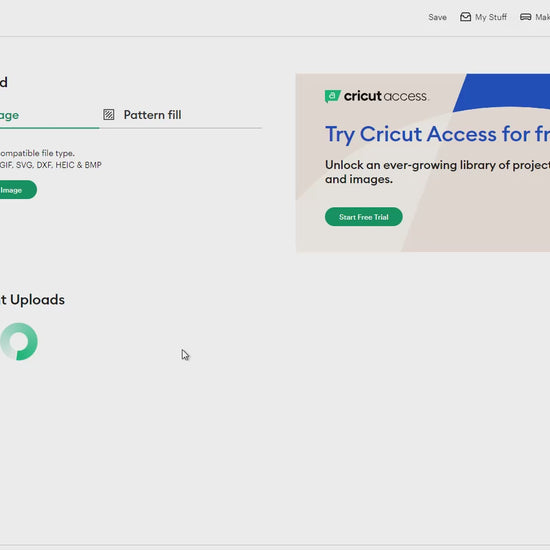This screenshot has height=550, width=550.
Task: Start Free Trial of Cricut Access
Action: pyautogui.click(x=363, y=217)
